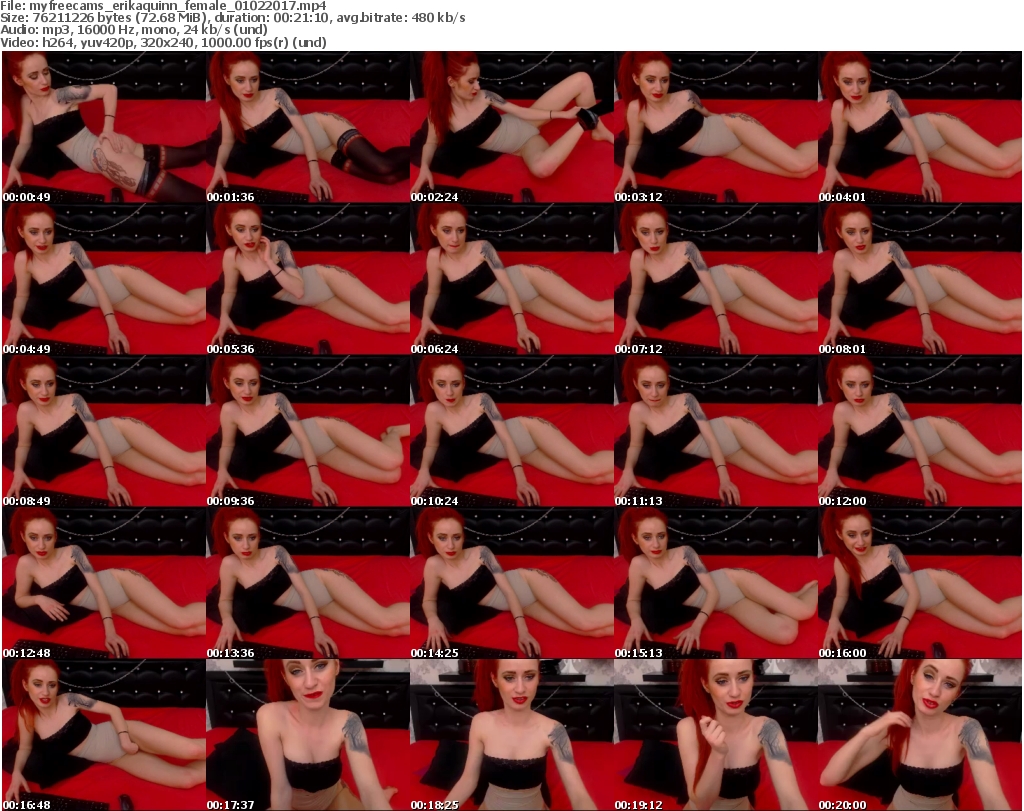Image resolution: width=1024 pixels, height=811 pixels.
Task: Pick the 00:15:13 frame
Action: 716,583
